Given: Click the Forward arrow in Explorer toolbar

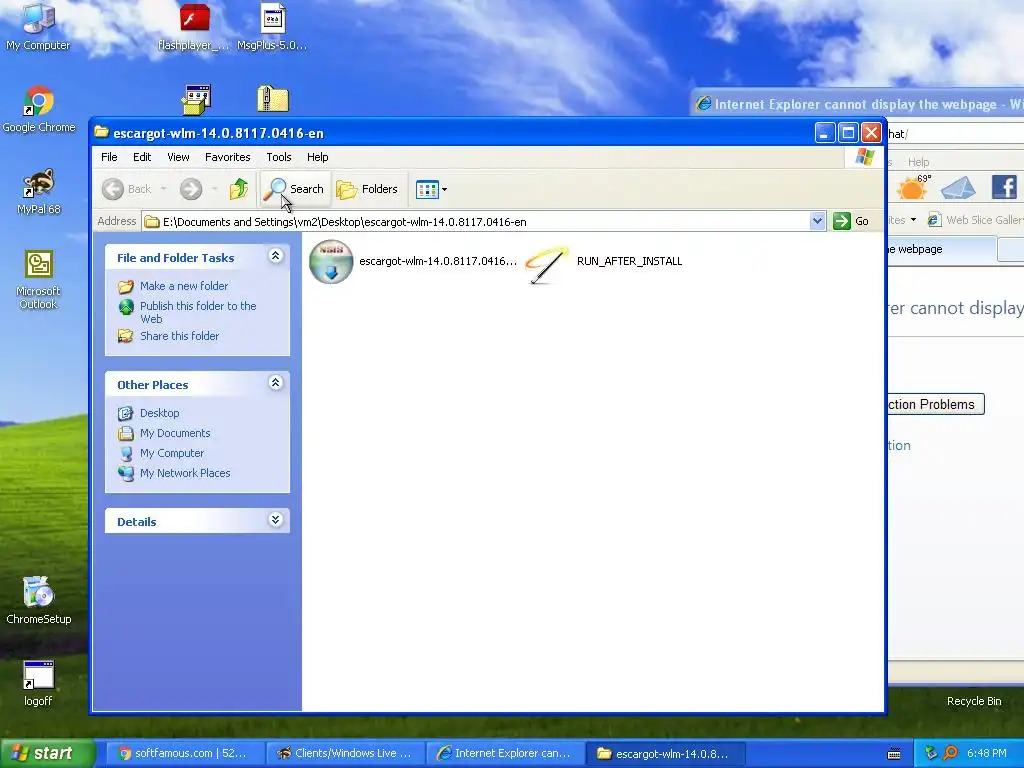Looking at the screenshot, I should (191, 189).
